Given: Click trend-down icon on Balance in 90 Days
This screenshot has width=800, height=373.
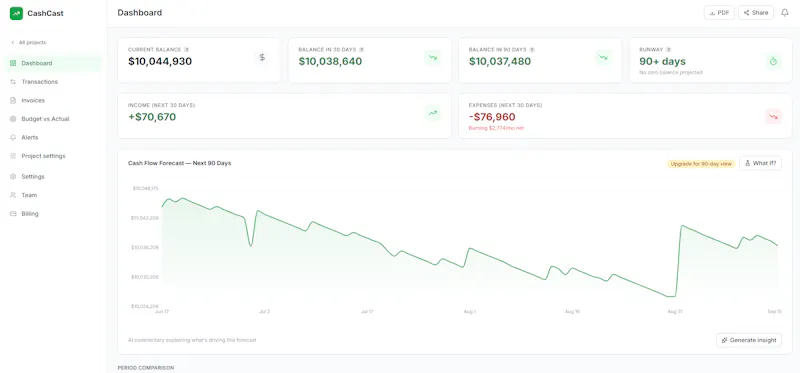Looking at the screenshot, I should 603,58.
